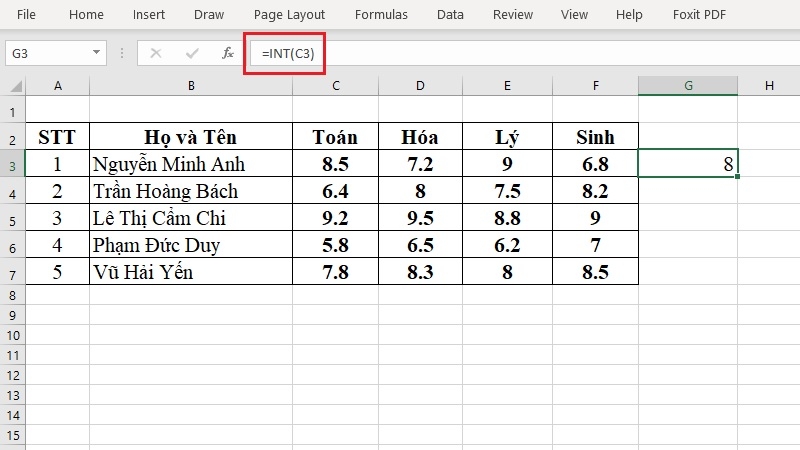This screenshot has height=450, width=800.
Task: Select column F header
Action: click(595, 86)
